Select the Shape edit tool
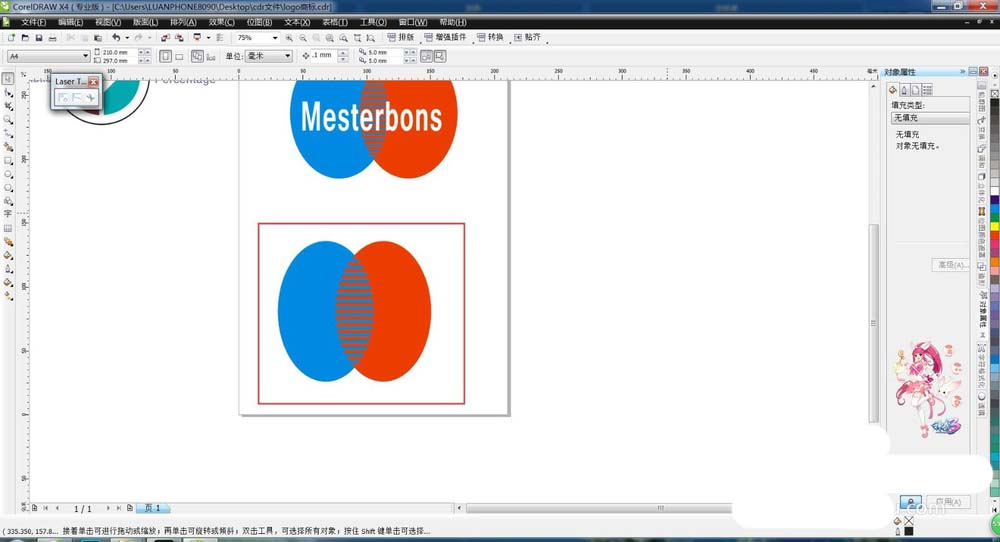The width and height of the screenshot is (1000, 542). [8, 92]
